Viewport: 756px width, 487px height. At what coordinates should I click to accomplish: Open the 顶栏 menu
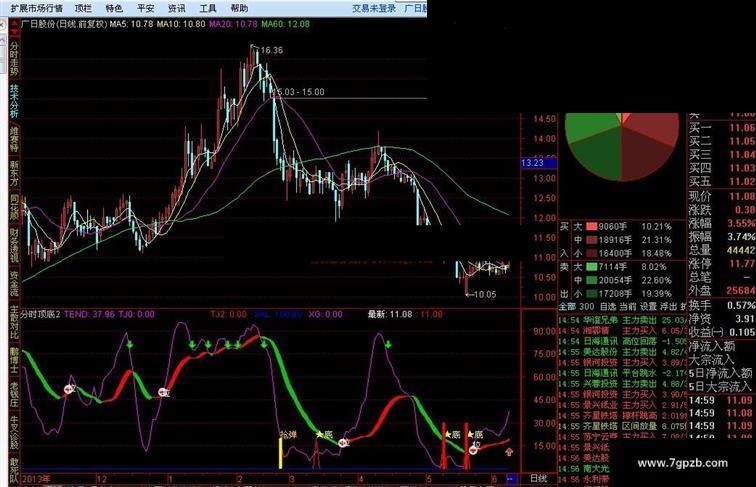(83, 8)
